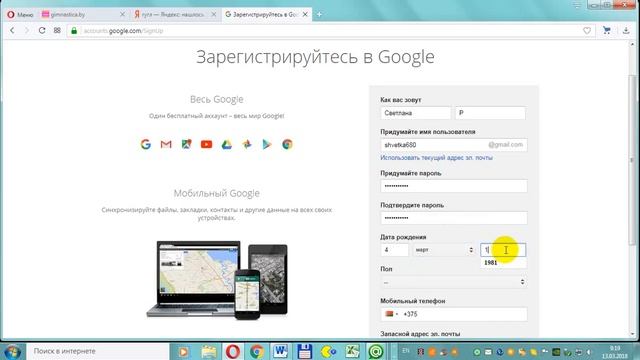The width and height of the screenshot is (640, 360).
Task: Switch to the Яндекс search results tab
Action: 176,14
